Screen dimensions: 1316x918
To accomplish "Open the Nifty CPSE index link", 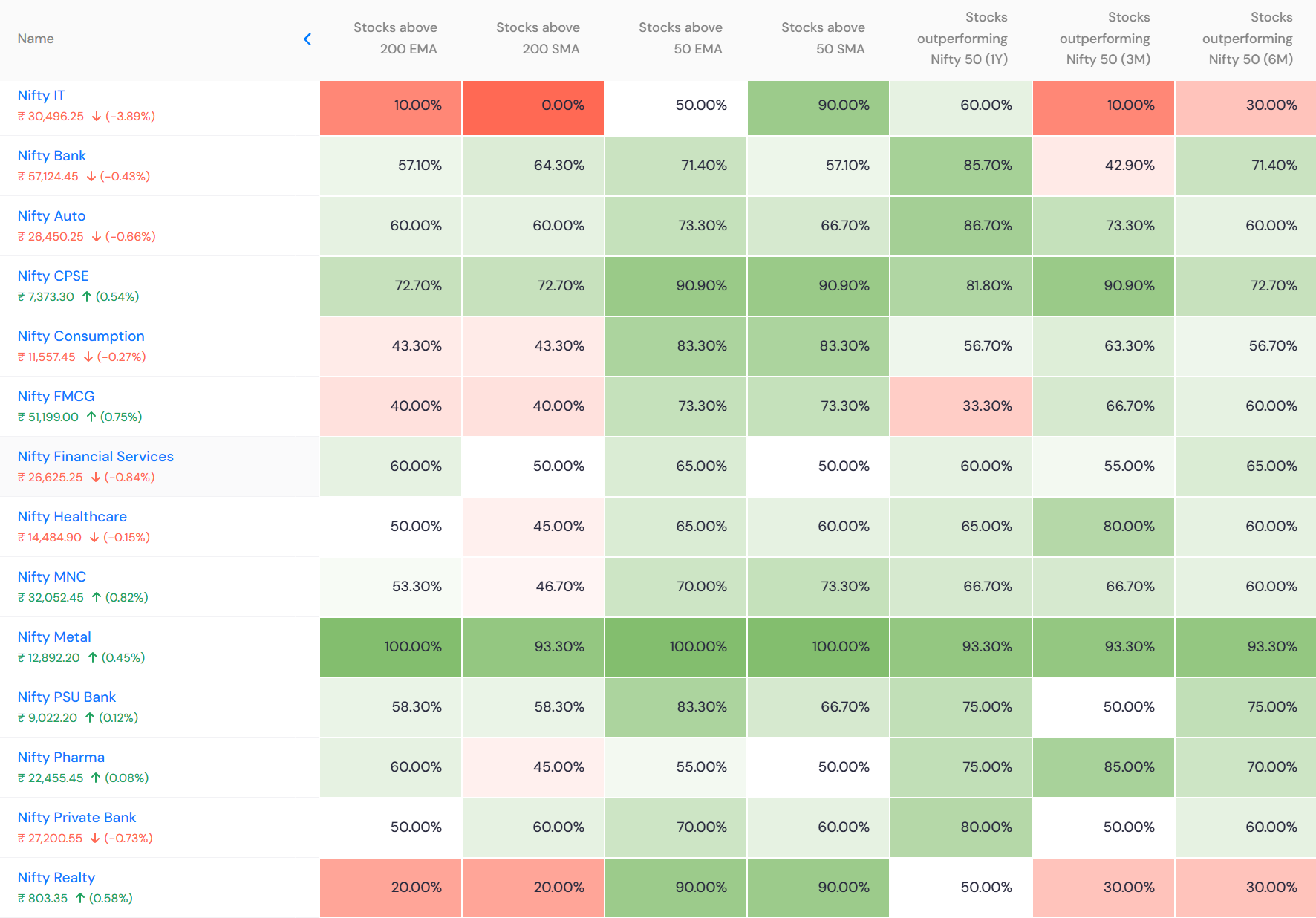I will tap(53, 276).
